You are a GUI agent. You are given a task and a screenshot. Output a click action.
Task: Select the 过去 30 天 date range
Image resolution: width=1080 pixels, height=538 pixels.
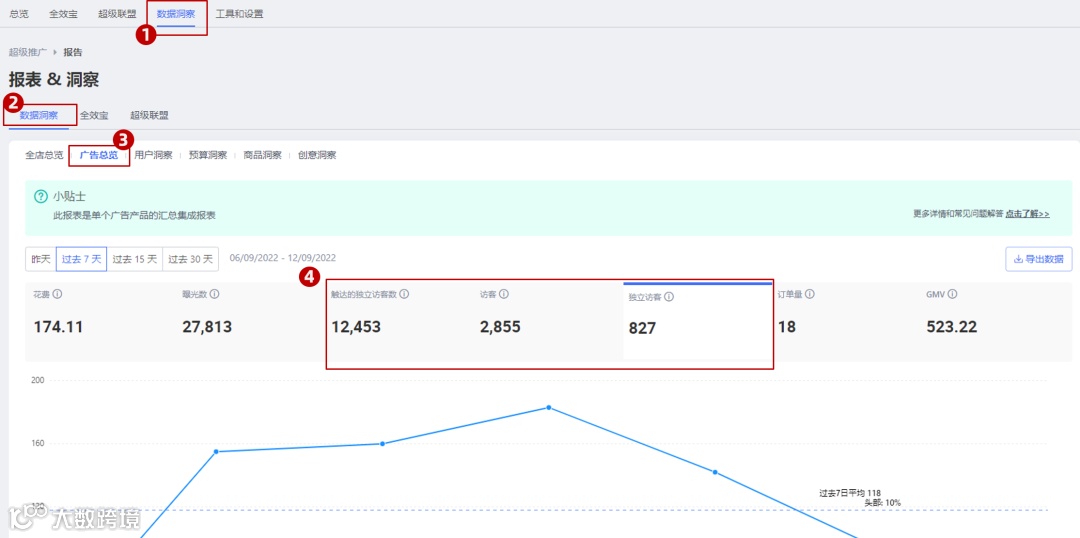(x=191, y=259)
